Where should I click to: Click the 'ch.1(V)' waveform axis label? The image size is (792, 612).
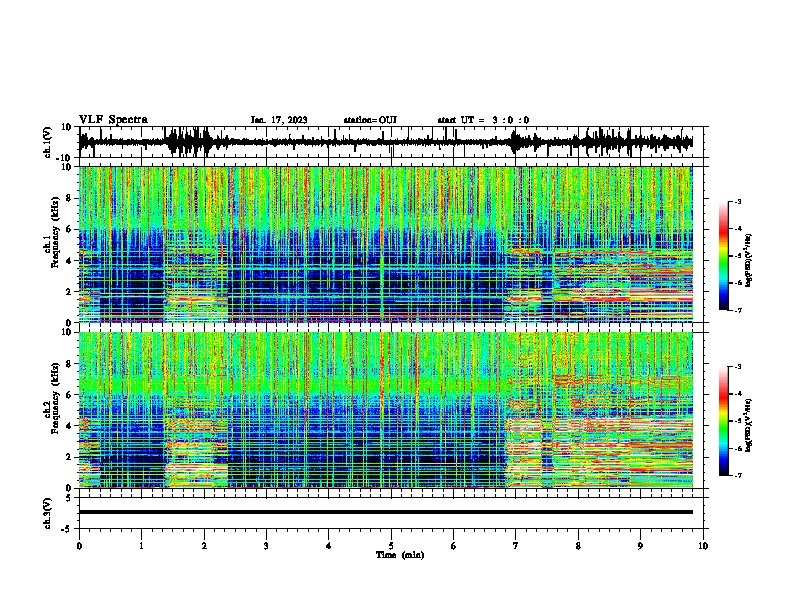[48, 142]
